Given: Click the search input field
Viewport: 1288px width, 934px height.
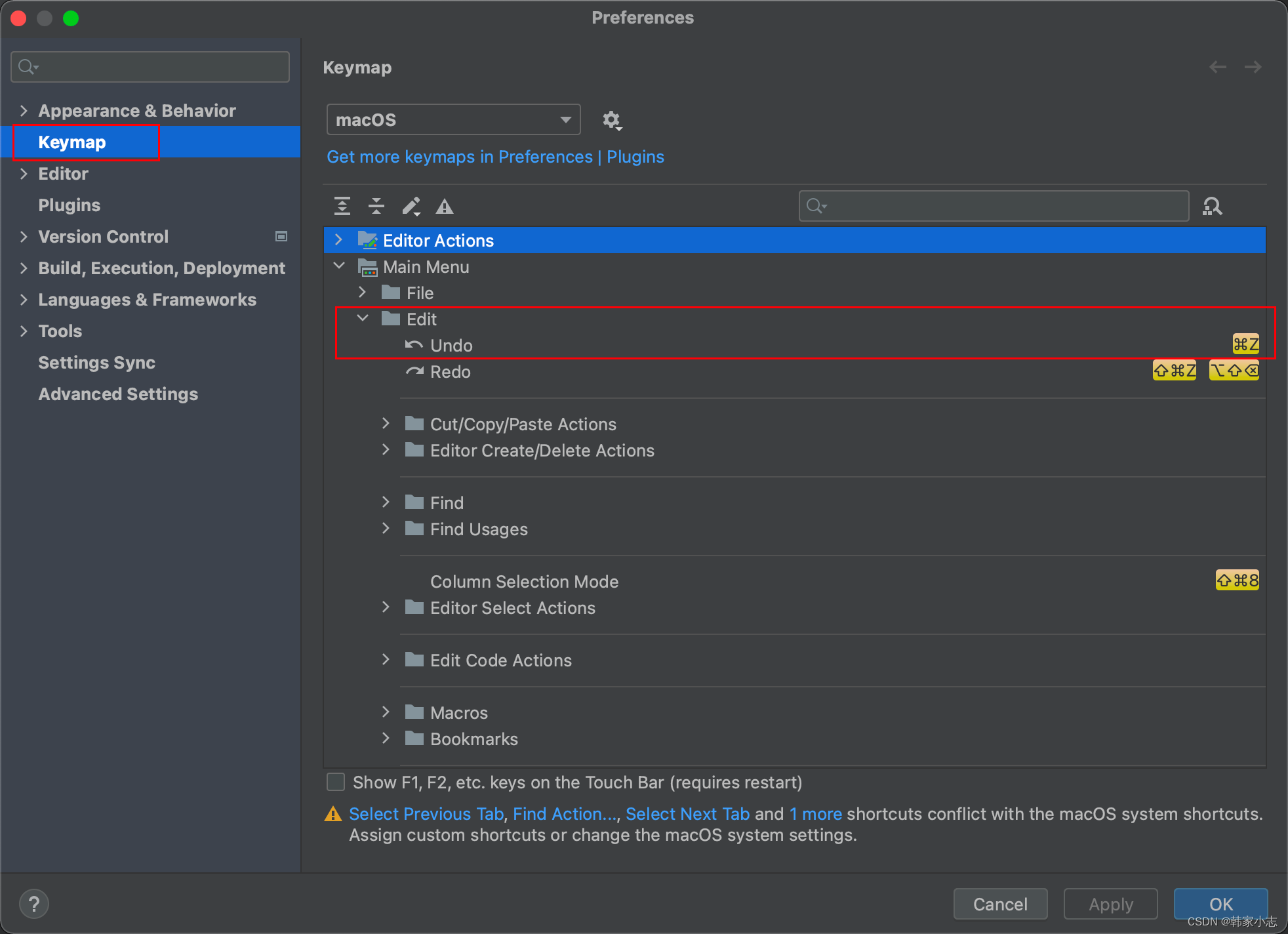Looking at the screenshot, I should [994, 206].
